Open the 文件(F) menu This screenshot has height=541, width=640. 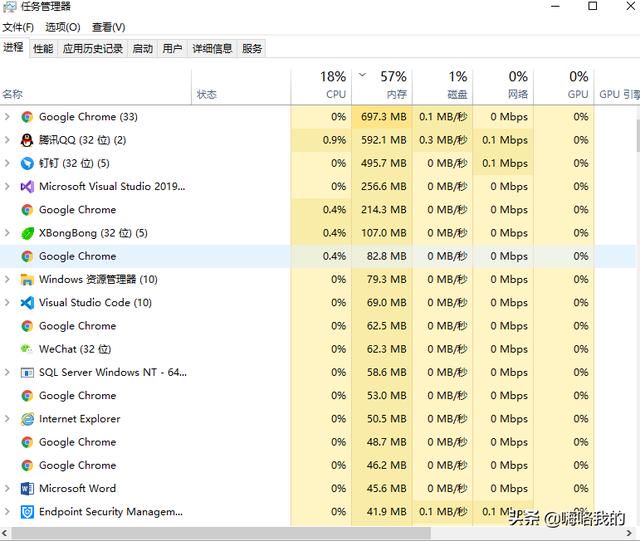click(x=18, y=27)
